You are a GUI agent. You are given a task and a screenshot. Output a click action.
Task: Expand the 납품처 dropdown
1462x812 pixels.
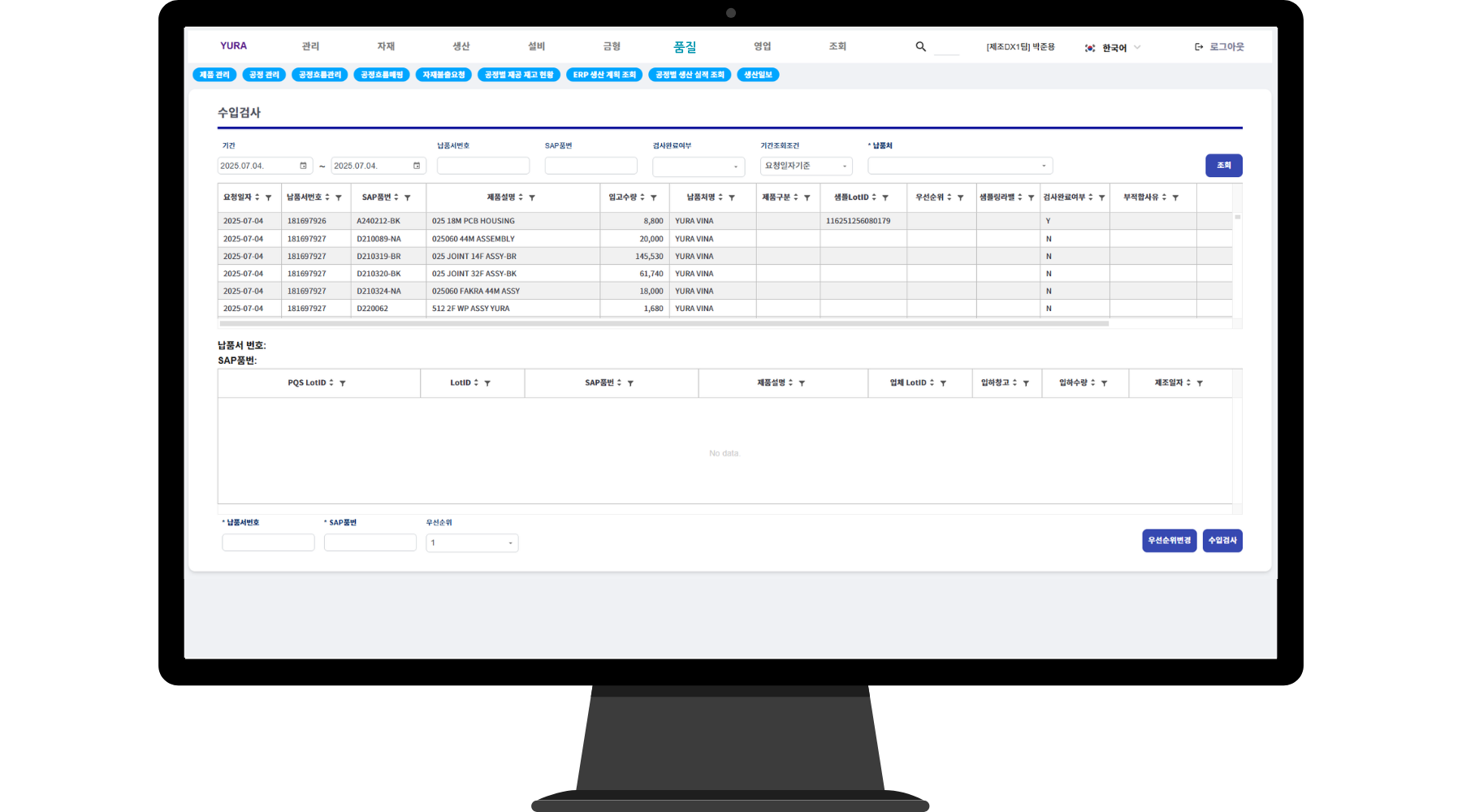point(960,166)
